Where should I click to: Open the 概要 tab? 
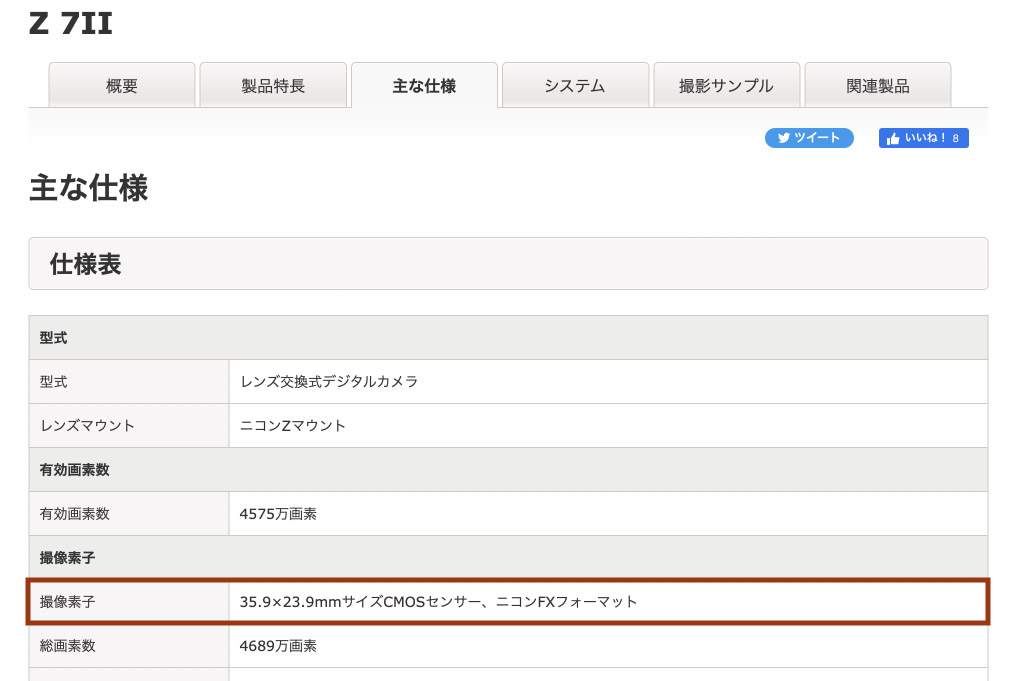click(122, 85)
